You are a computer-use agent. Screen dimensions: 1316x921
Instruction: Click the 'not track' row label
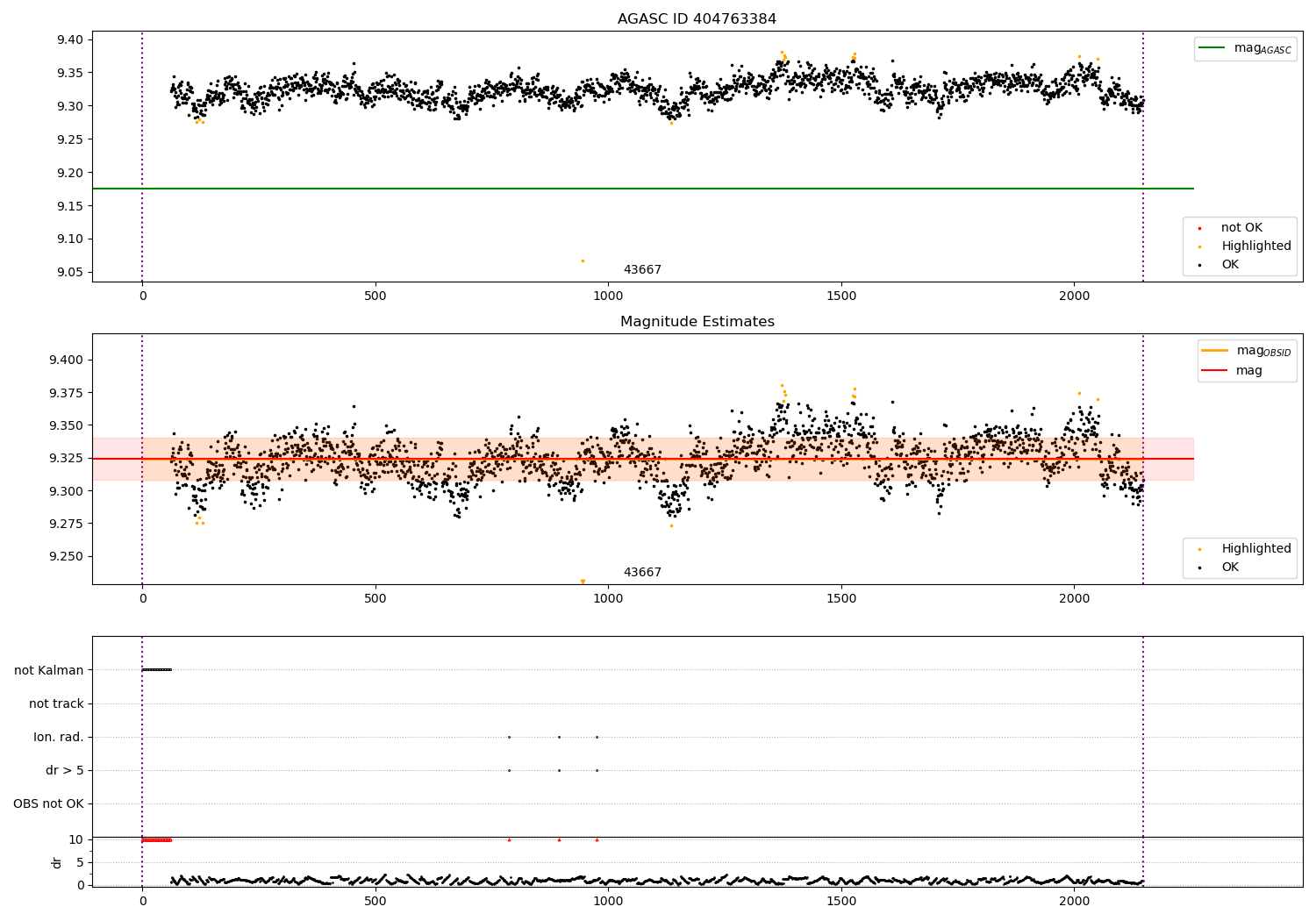(56, 703)
